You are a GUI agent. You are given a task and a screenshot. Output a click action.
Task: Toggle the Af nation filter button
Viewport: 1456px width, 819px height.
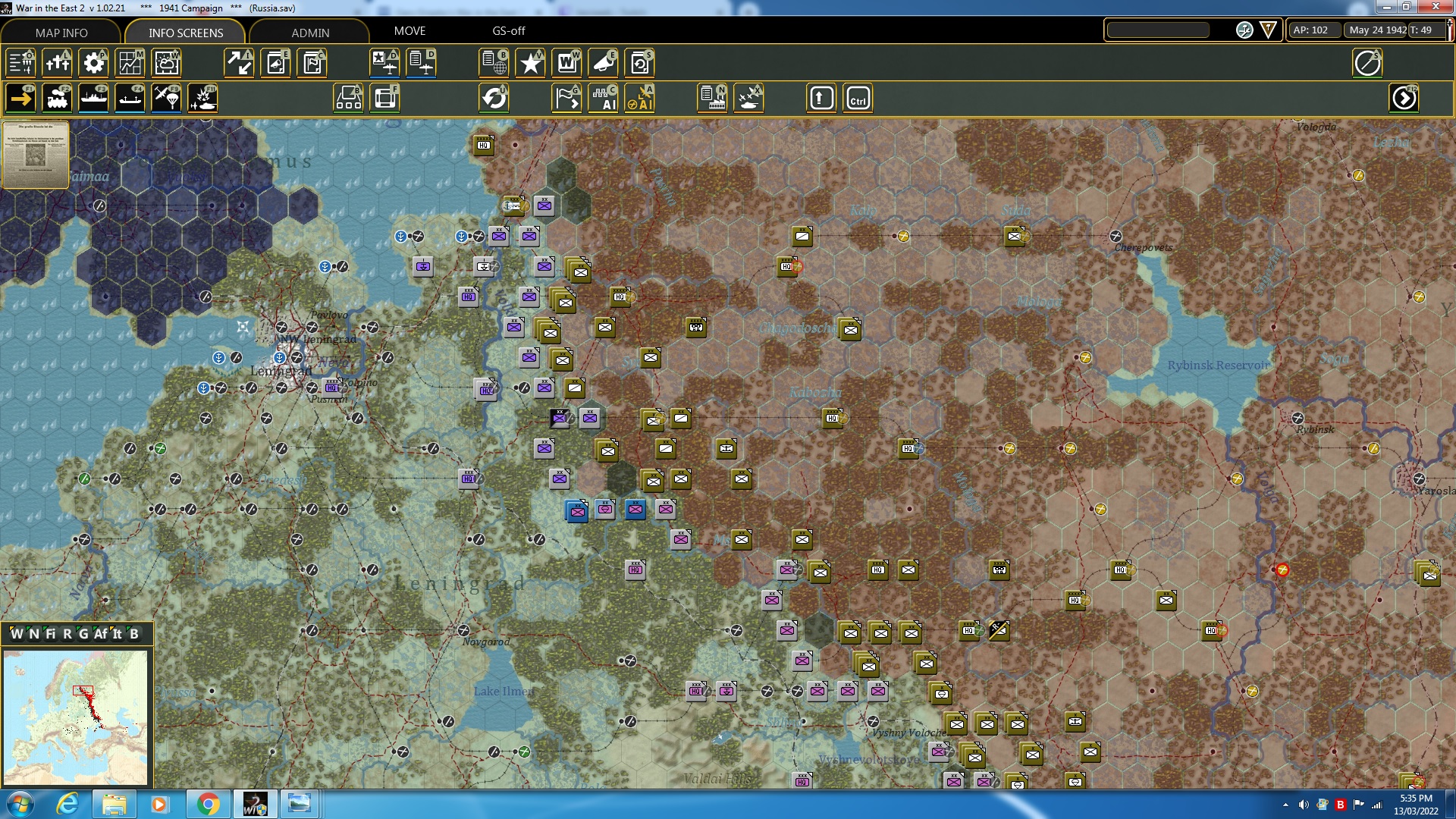(x=100, y=634)
